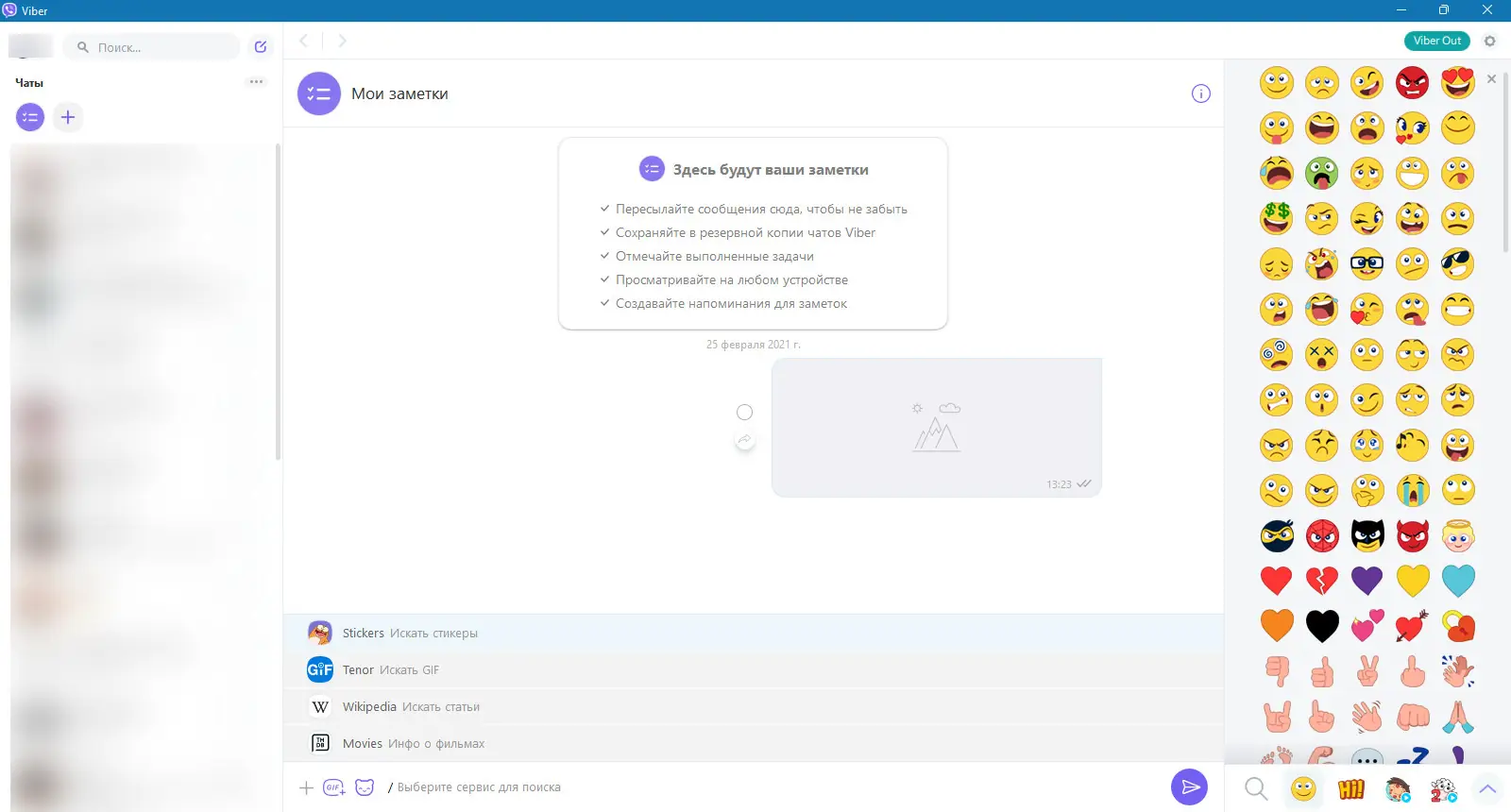Insert the red devil emoji
The height and width of the screenshot is (812, 1511).
pyautogui.click(x=1413, y=536)
